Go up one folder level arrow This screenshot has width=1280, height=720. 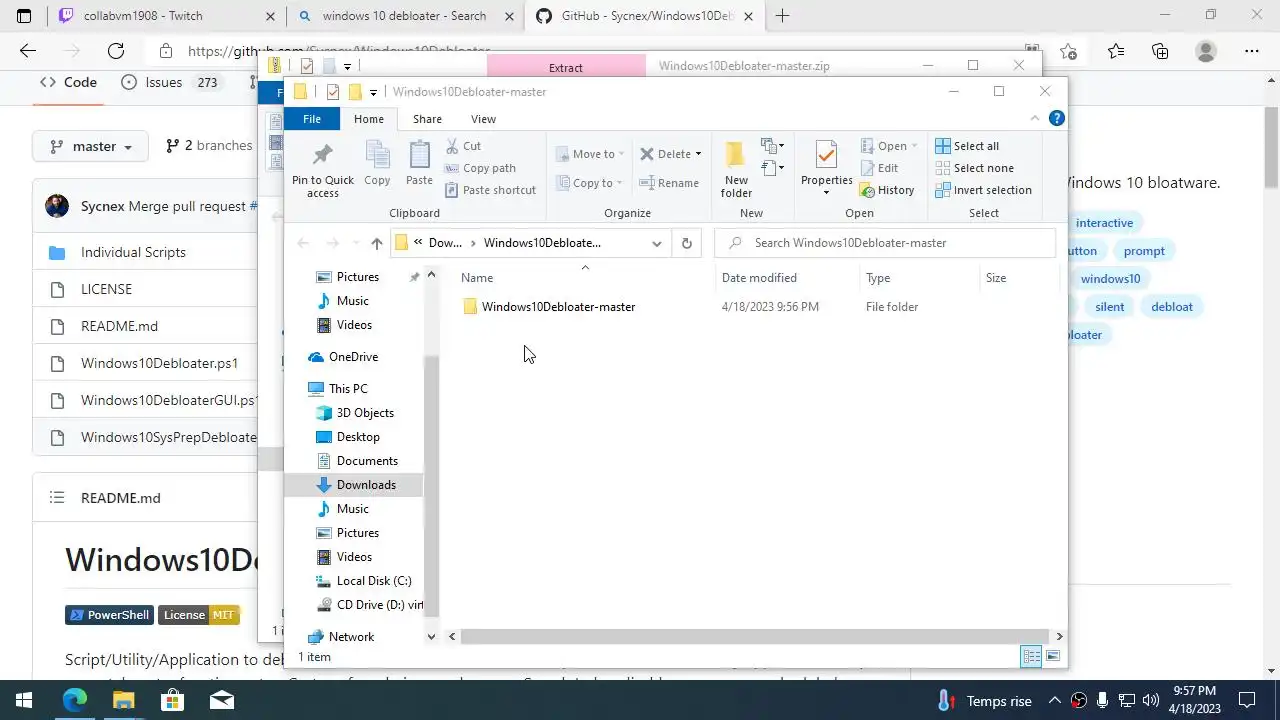point(376,243)
